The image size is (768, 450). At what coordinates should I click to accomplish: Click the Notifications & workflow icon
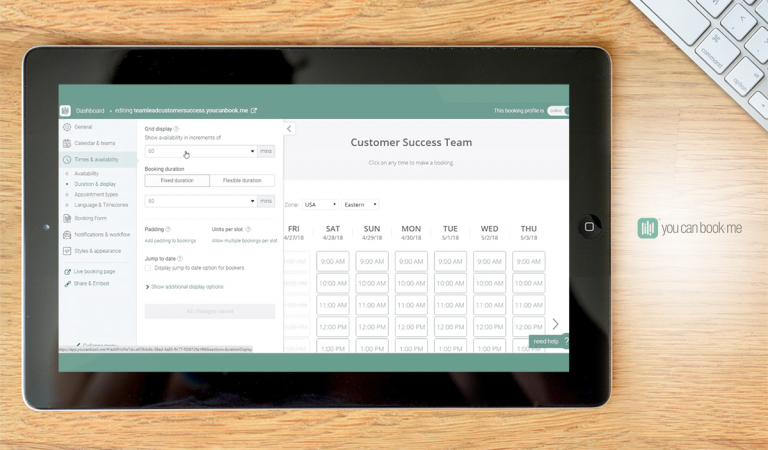point(67,235)
